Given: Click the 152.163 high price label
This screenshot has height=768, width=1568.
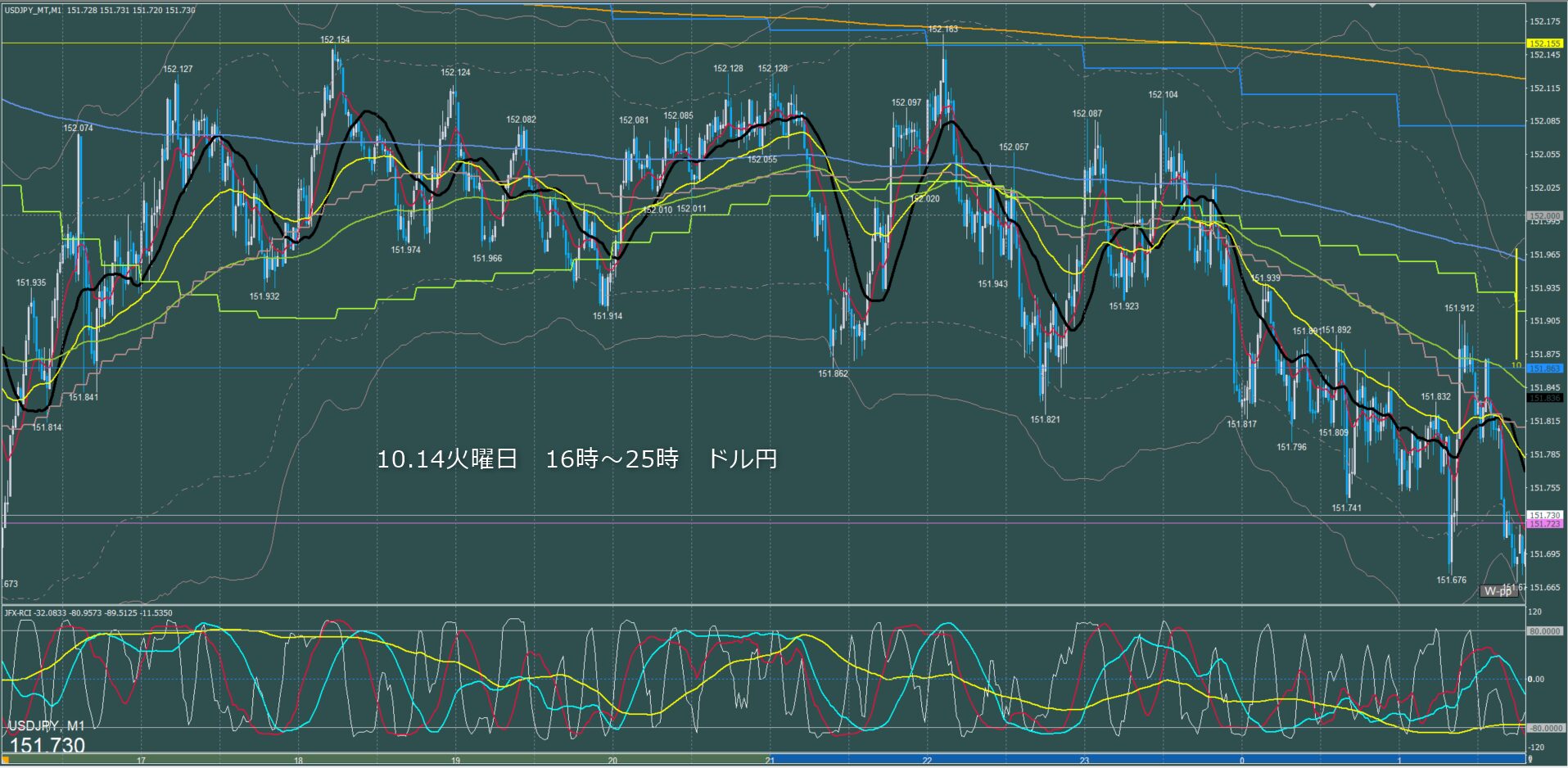Looking at the screenshot, I should pyautogui.click(x=942, y=29).
